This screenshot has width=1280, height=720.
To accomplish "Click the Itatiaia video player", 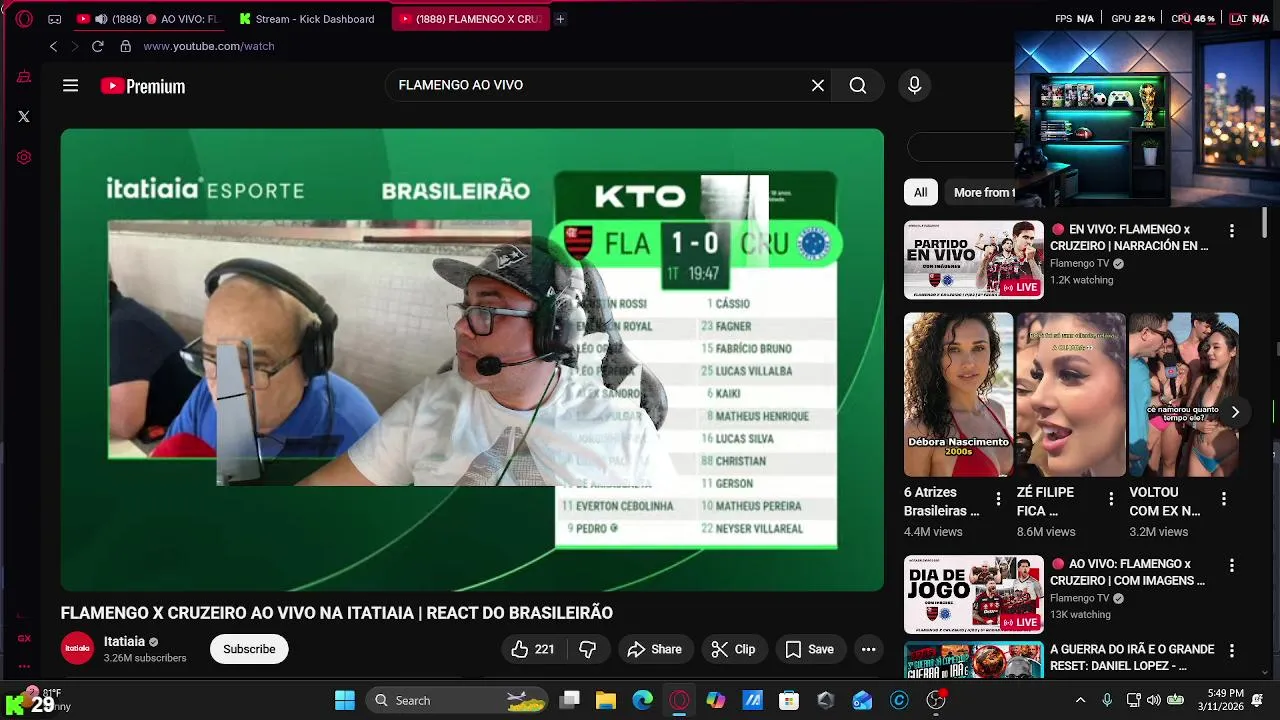I will (x=472, y=359).
